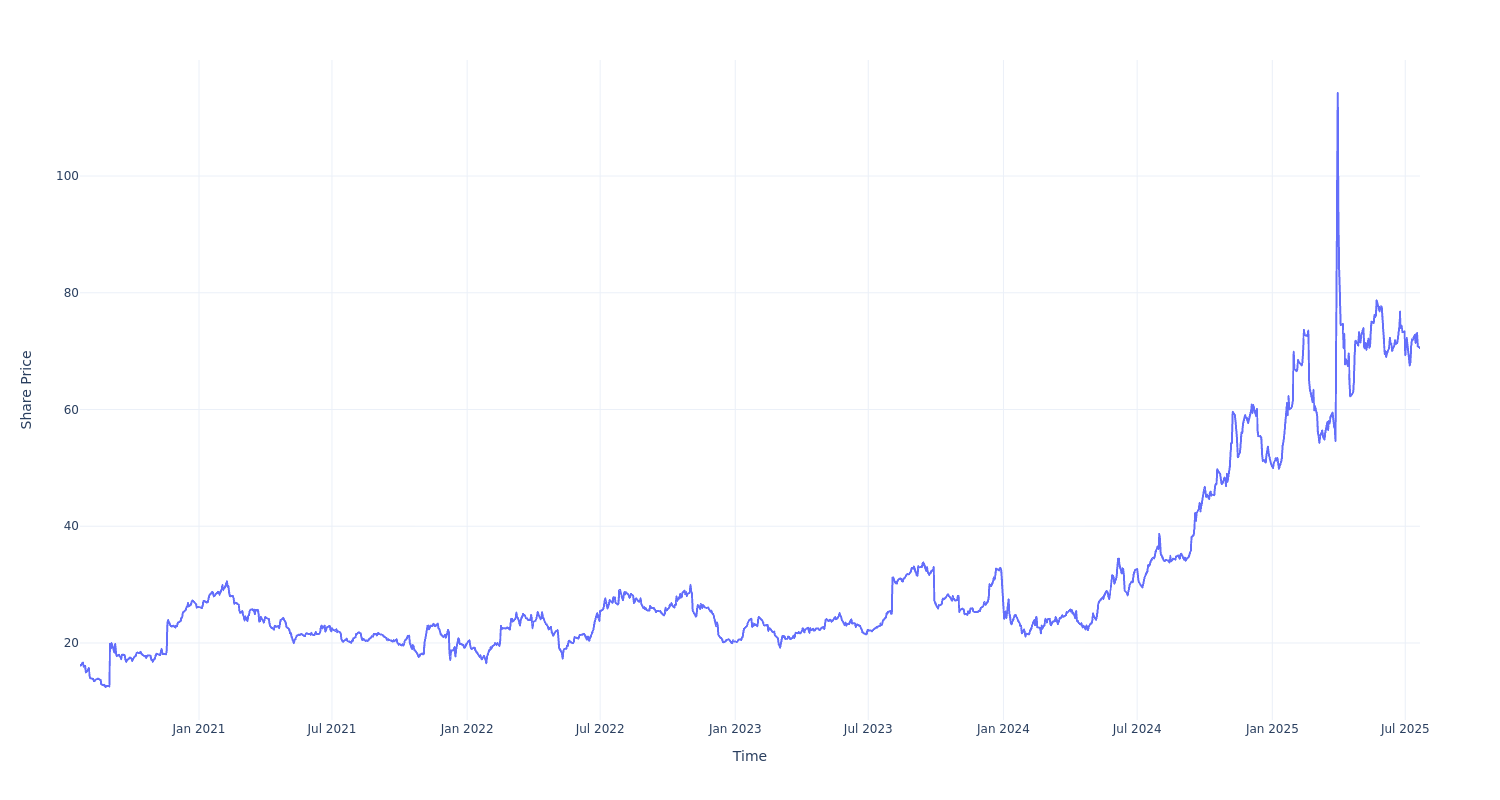Click the Jul 2022 x-axis label
This screenshot has width=1500, height=800.
[600, 729]
